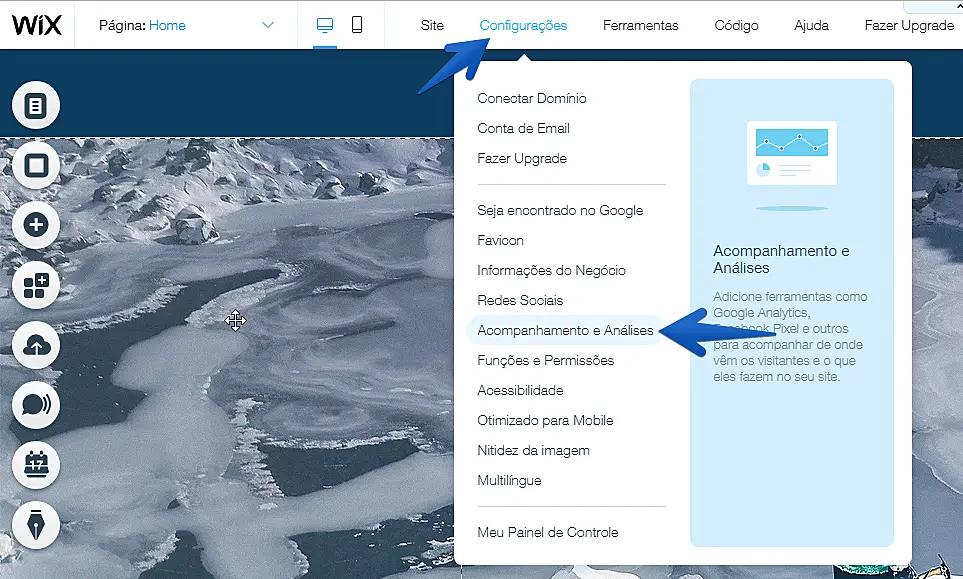963x579 pixels.
Task: Expand the Página Home page dropdown
Action: 267,25
